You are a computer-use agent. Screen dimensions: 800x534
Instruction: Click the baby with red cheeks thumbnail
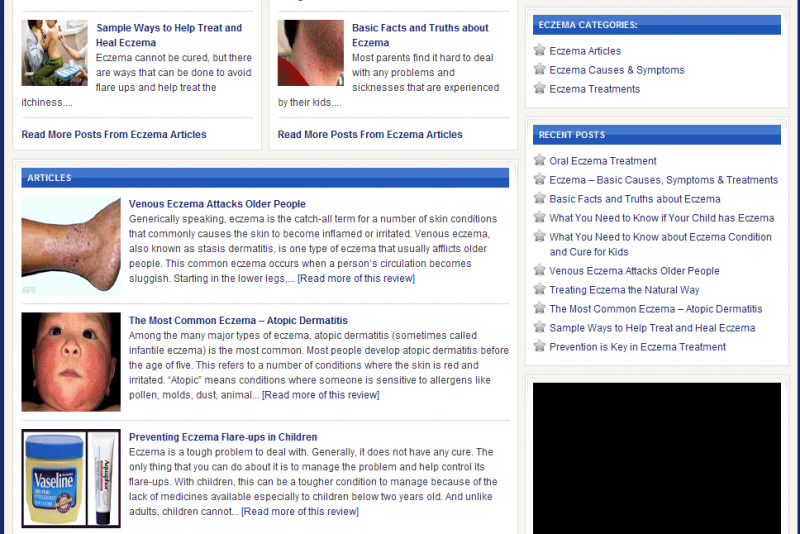[x=71, y=362]
